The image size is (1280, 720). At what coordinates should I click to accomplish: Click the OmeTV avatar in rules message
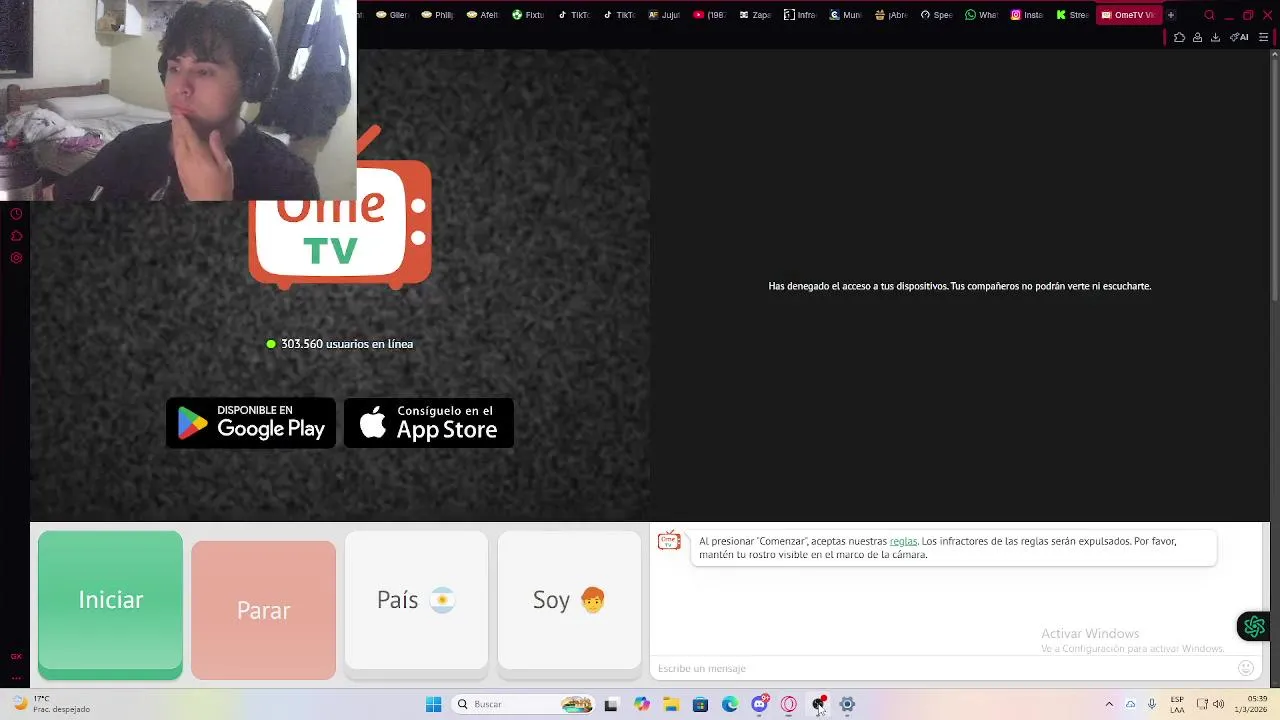[x=669, y=541]
